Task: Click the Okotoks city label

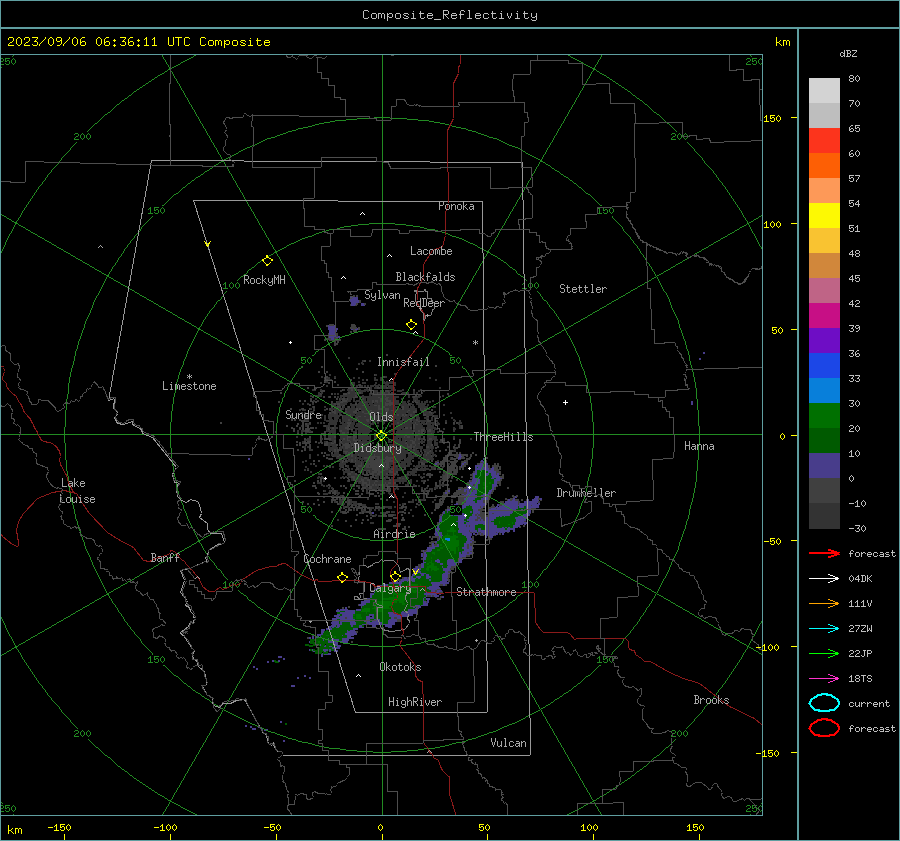Action: (x=400, y=667)
